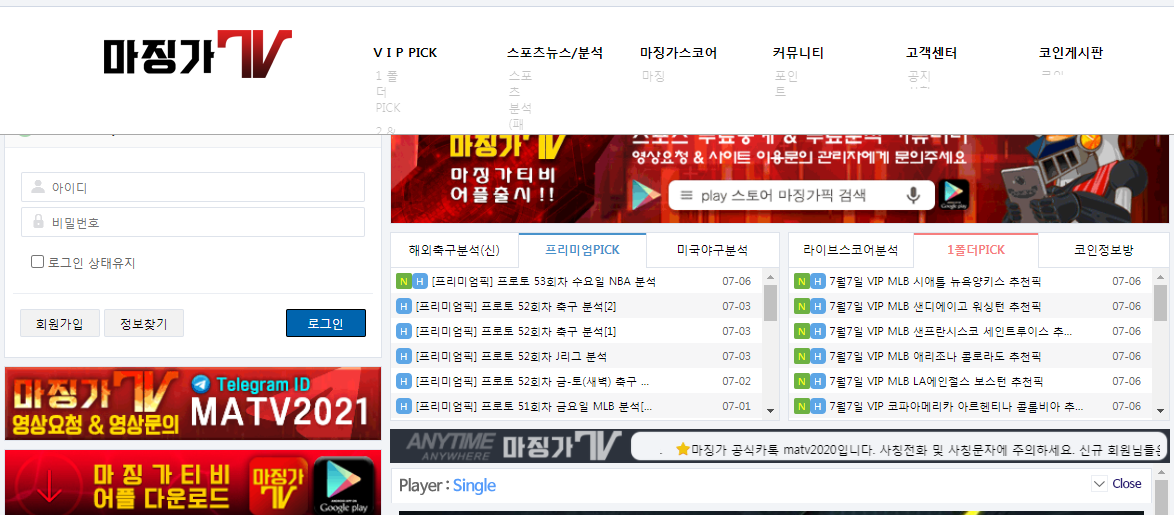Click the Telegram ID MATV2021 banner
1174x515 pixels.
[x=193, y=403]
